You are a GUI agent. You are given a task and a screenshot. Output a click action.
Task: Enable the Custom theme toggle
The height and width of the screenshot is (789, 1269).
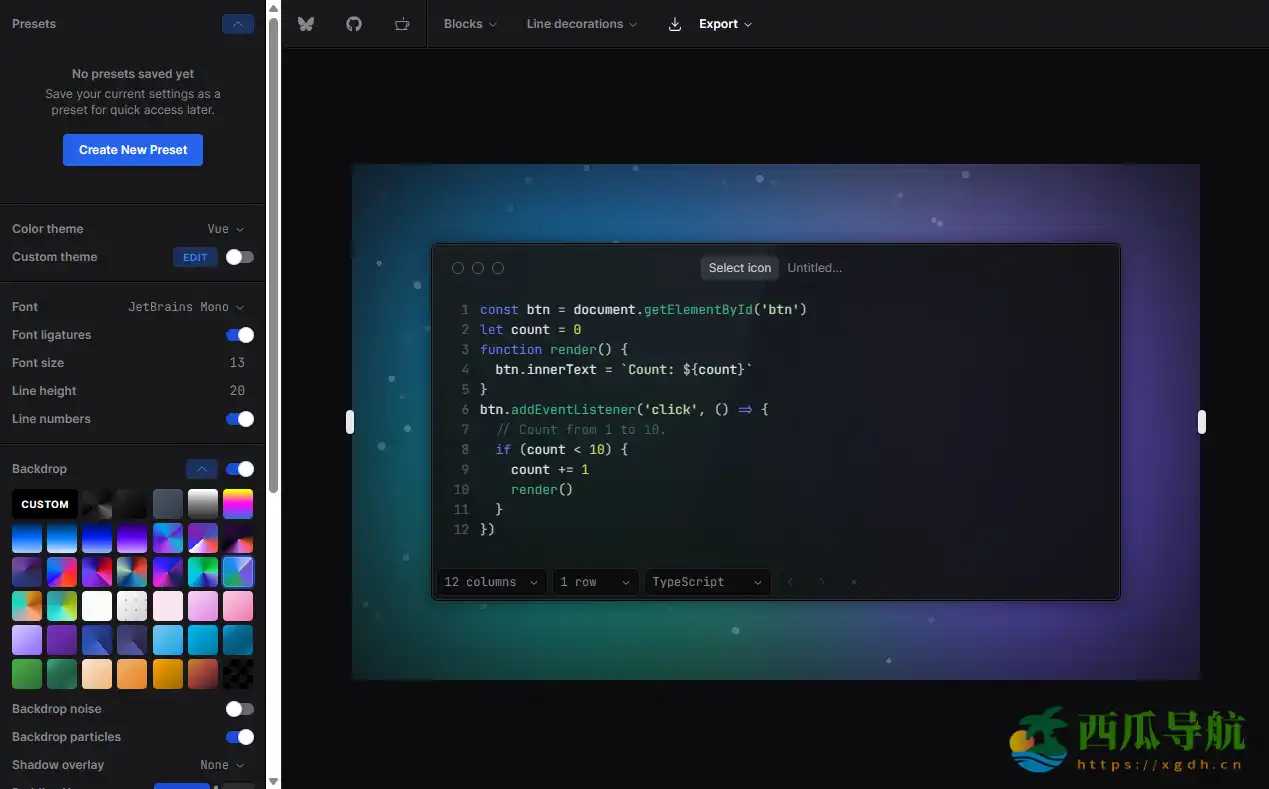tap(239, 257)
